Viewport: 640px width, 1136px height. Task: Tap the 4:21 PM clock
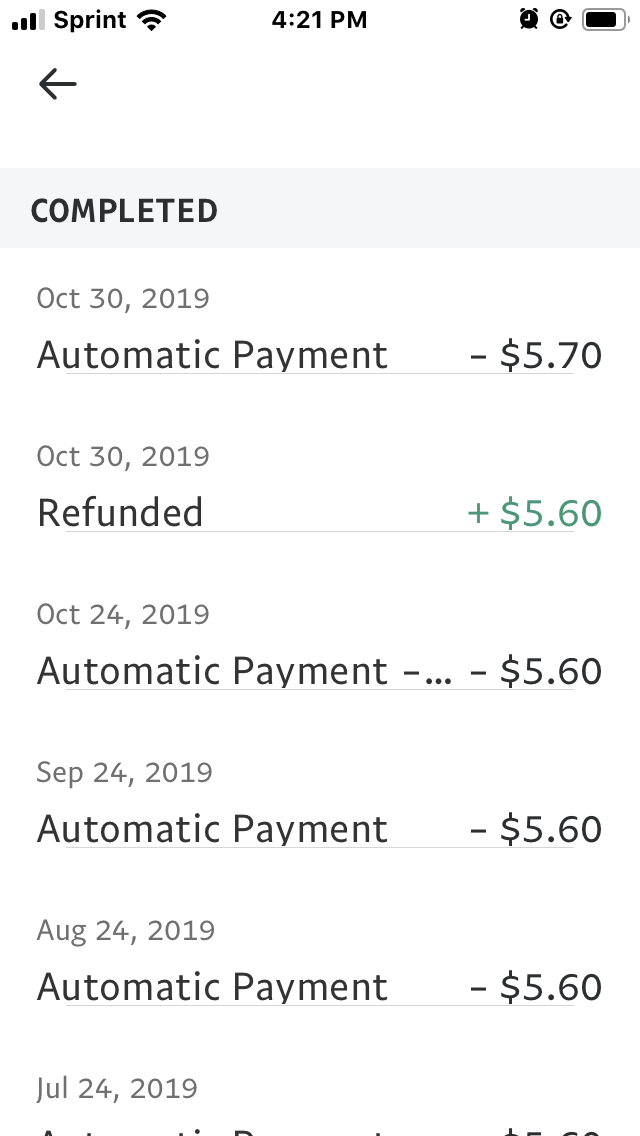[x=320, y=20]
